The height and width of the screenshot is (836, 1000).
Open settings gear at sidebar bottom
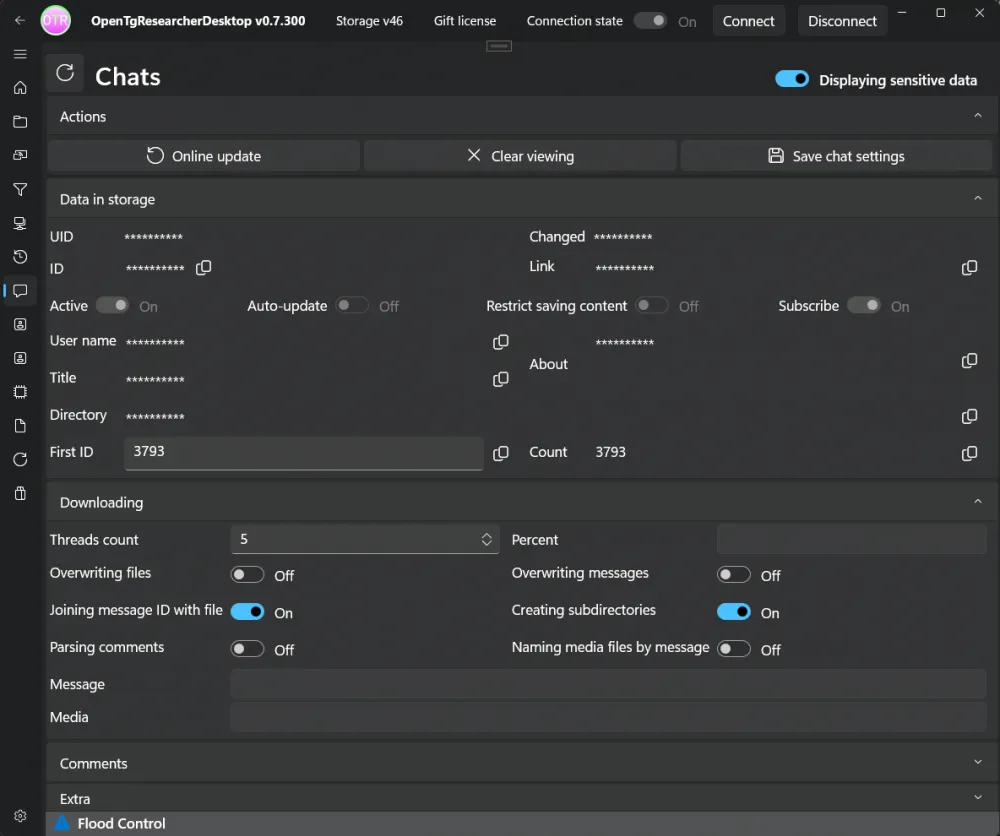point(20,816)
